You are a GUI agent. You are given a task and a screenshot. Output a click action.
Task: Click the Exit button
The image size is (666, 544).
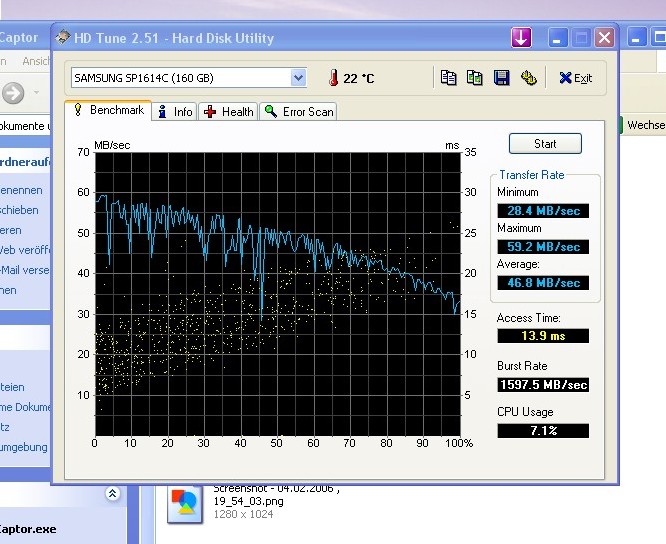click(x=576, y=78)
